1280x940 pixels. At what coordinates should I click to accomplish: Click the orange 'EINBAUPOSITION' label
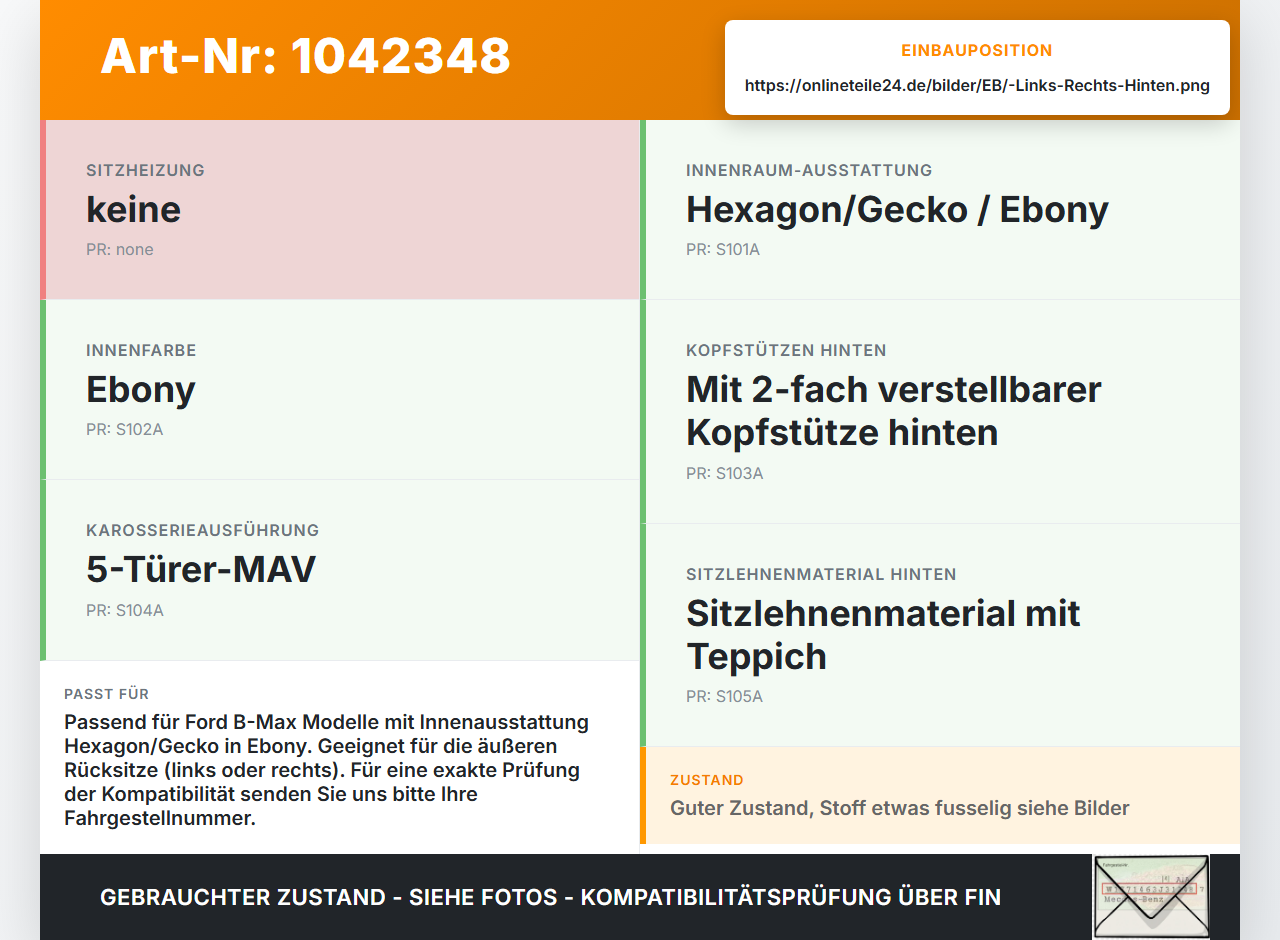[977, 51]
